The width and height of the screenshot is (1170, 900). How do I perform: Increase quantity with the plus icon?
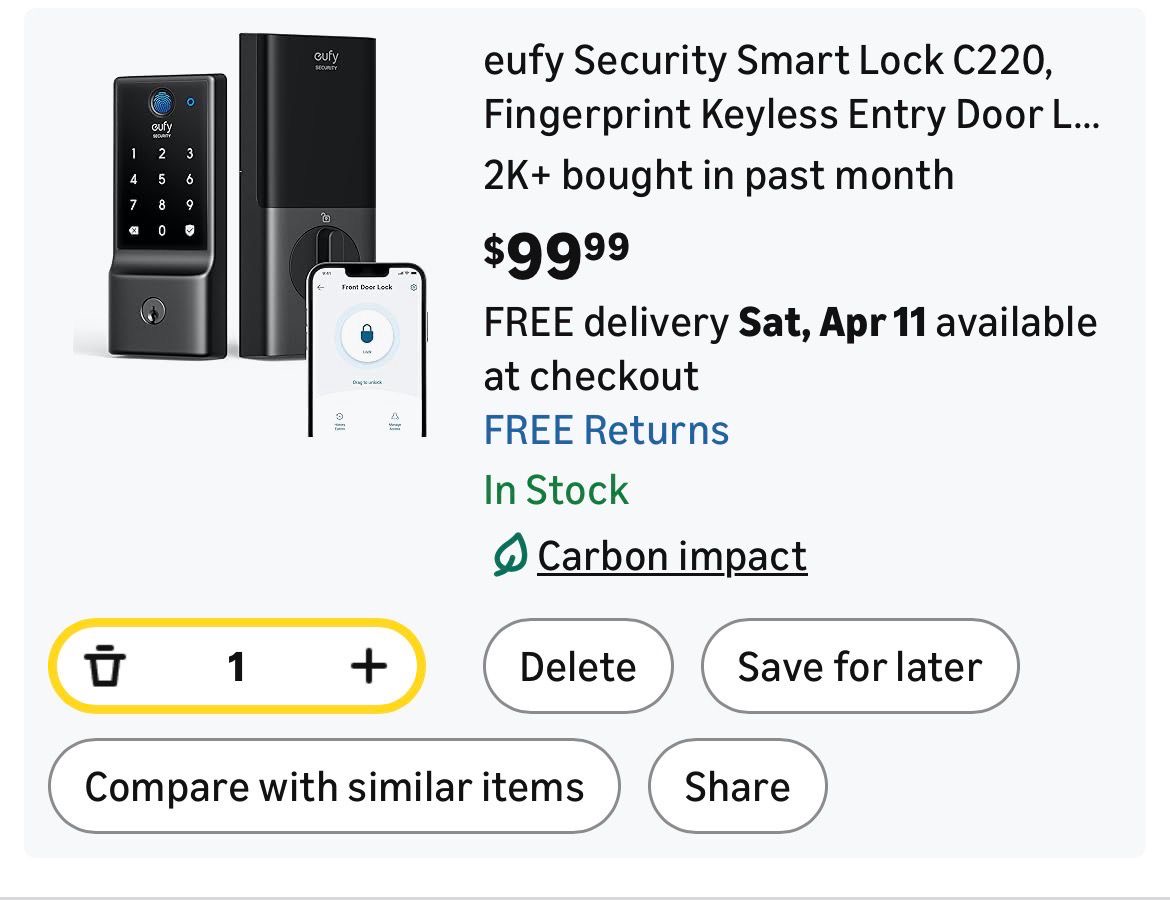(x=368, y=666)
